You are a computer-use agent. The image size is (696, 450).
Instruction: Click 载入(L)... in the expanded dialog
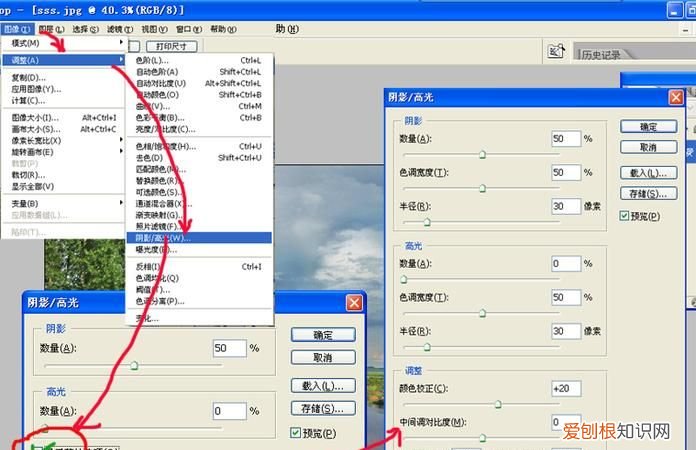(x=649, y=173)
